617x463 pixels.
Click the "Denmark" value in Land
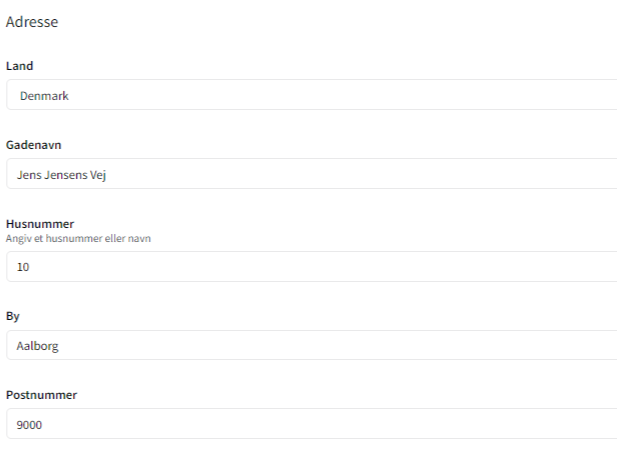[44, 96]
